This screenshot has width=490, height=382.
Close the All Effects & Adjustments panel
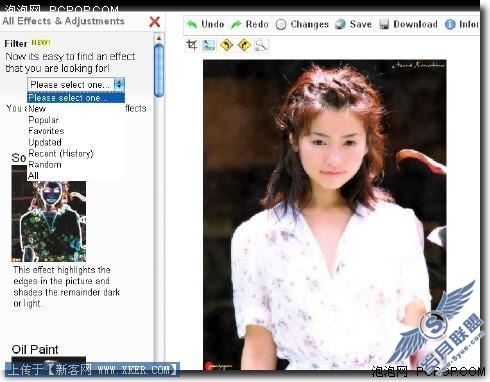tap(155, 22)
